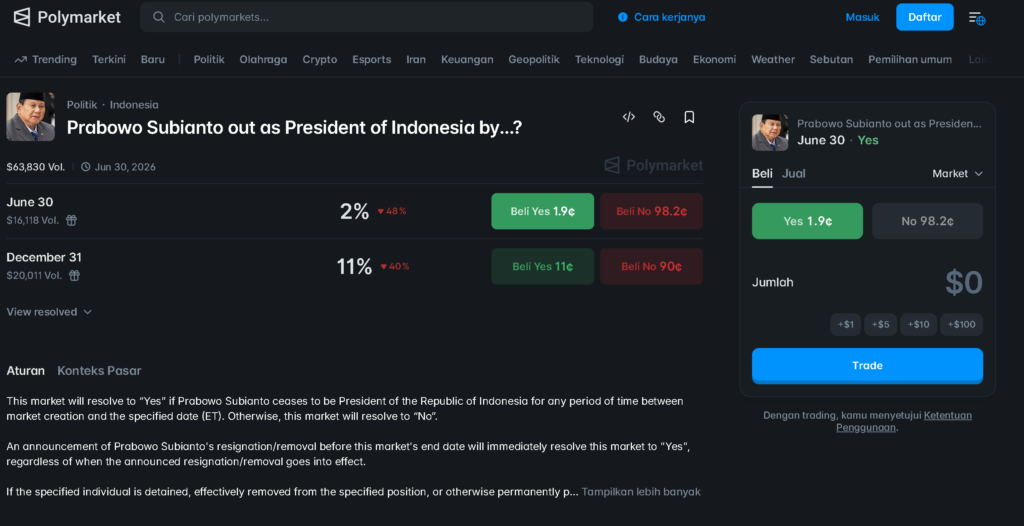Screen dimensions: 1024x526
Task: Click Beli No 90¢ for December 31
Action: point(652,266)
